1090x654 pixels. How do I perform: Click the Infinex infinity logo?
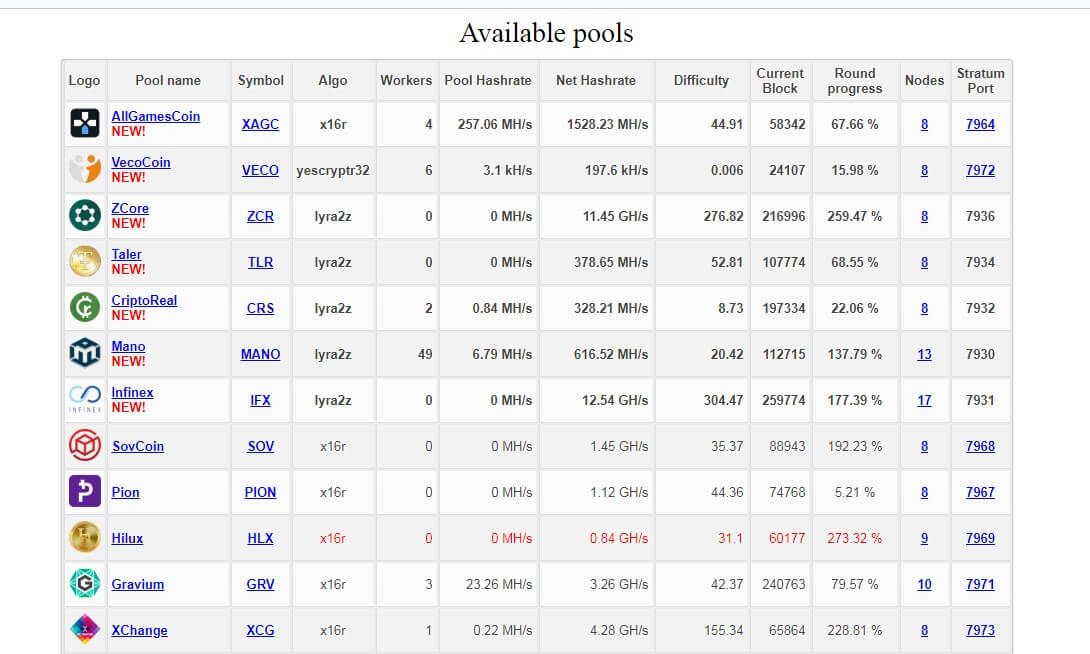point(85,399)
